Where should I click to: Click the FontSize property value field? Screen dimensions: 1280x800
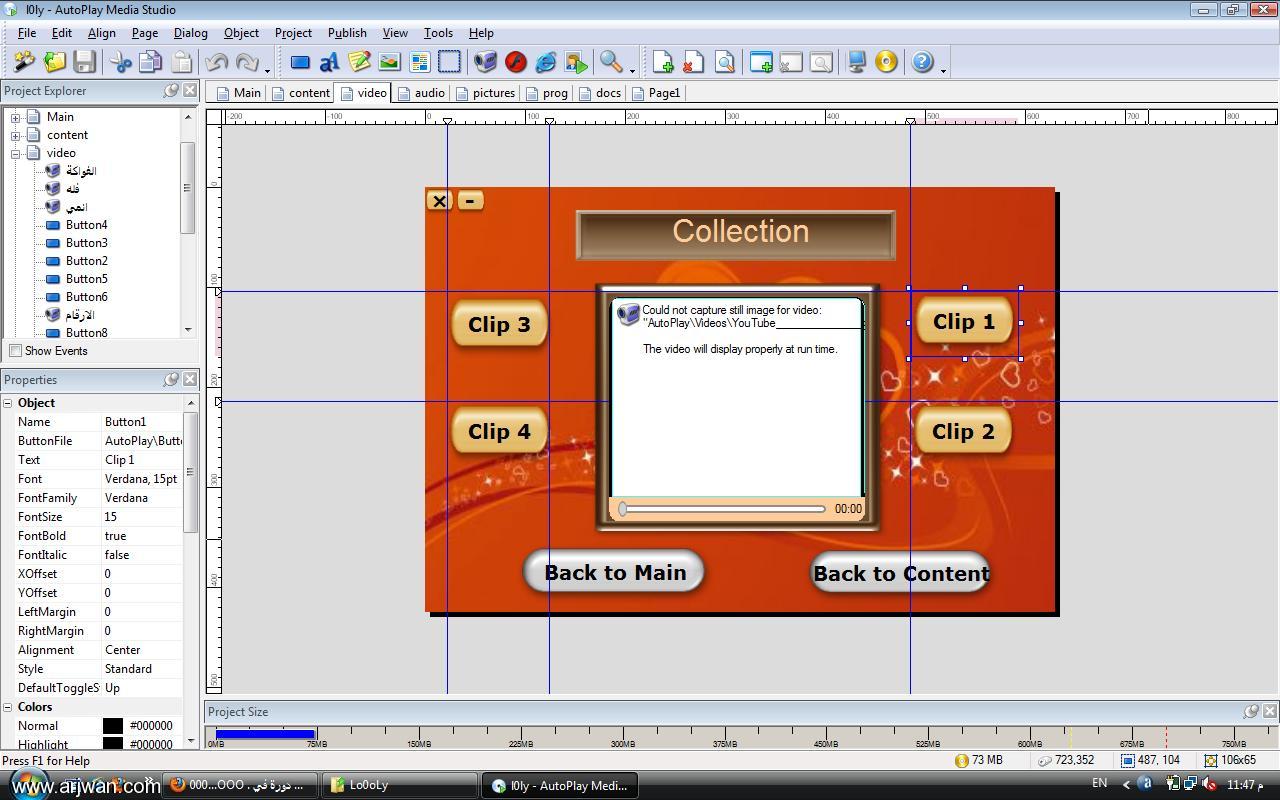pos(140,517)
